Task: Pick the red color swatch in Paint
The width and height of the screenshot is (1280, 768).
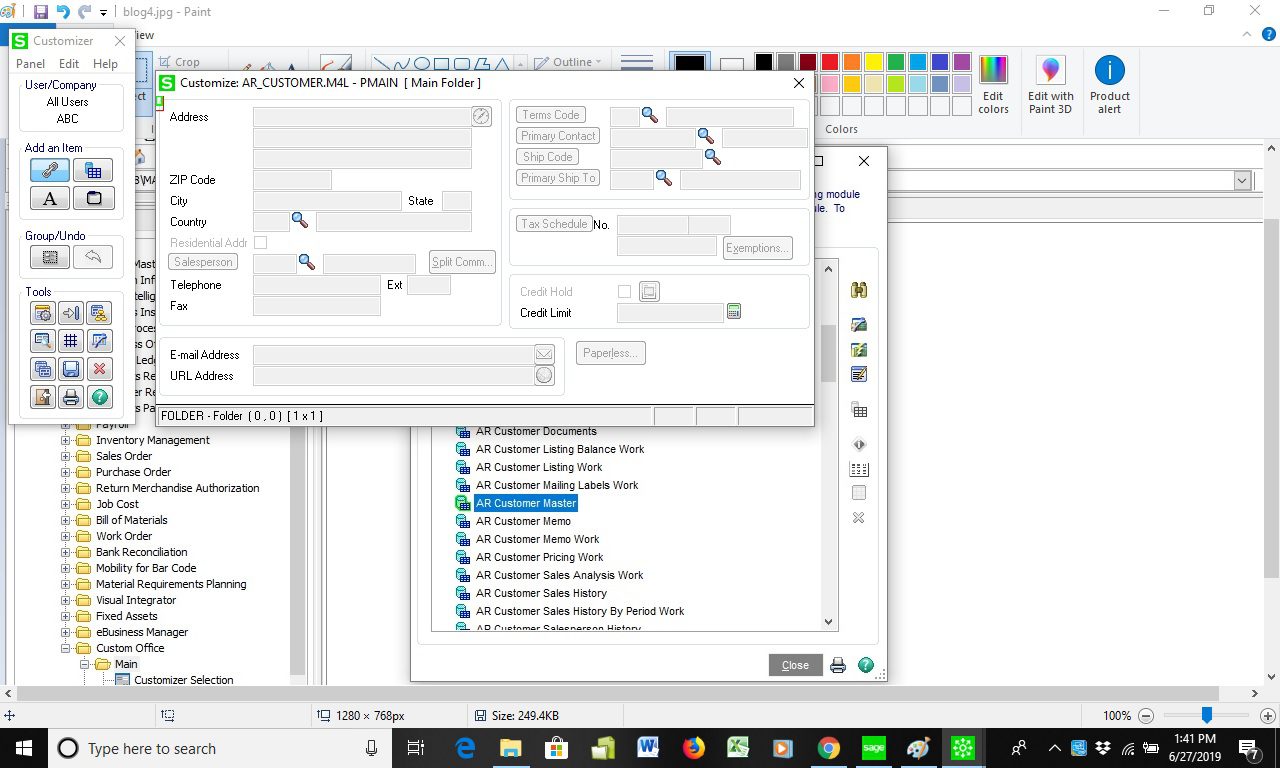Action: tap(829, 62)
